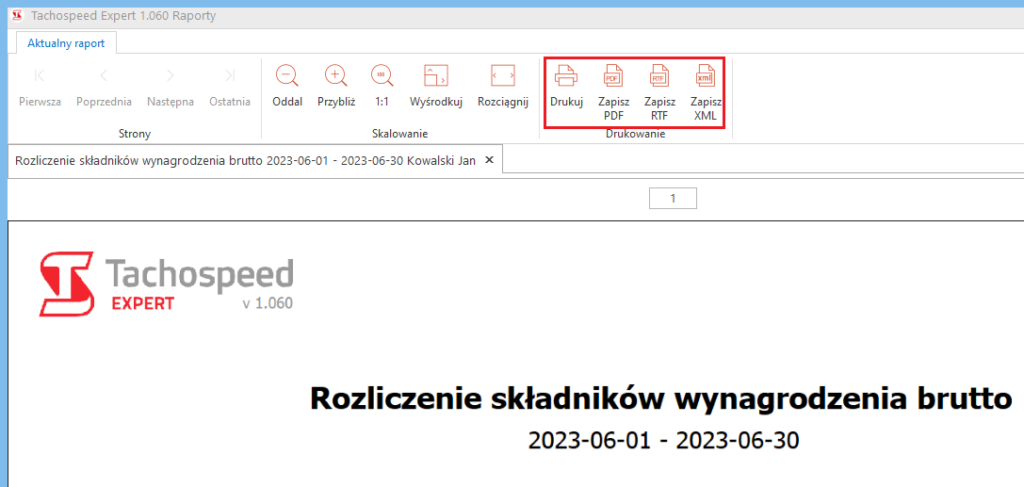Jump to the last page (Ostatnia)
The image size is (1024, 487).
(x=230, y=87)
